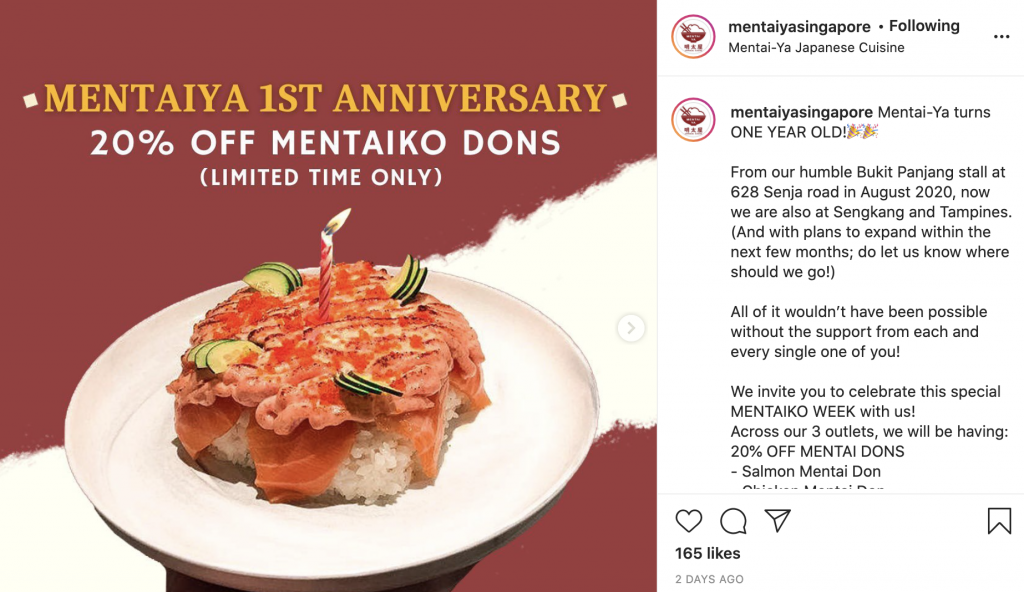Advance to next photo with carousel arrow
Viewport: 1024px width, 592px height.
pyautogui.click(x=631, y=328)
